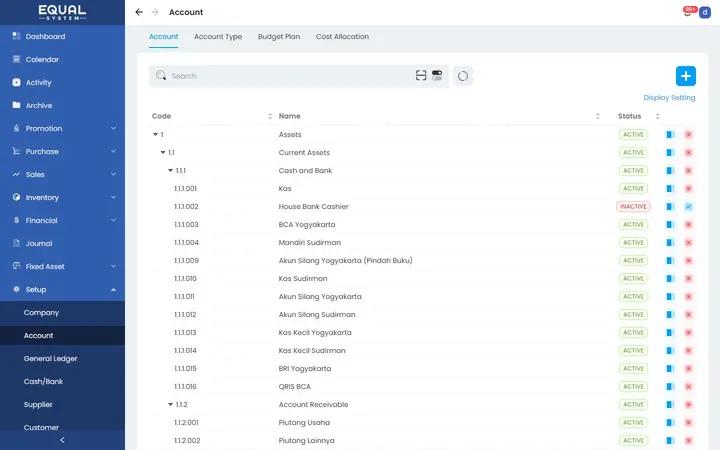Image resolution: width=720 pixels, height=450 pixels.
Task: Collapse tree node 1.1.1 Cash and Bank
Action: (170, 170)
